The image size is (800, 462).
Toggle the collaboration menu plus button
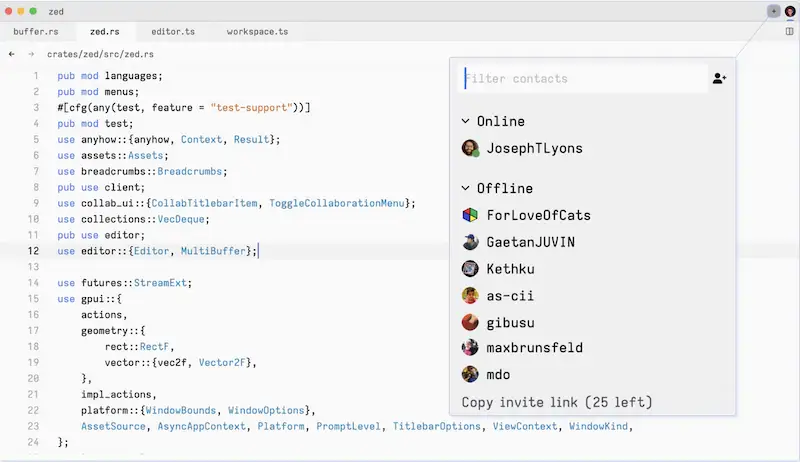point(773,11)
